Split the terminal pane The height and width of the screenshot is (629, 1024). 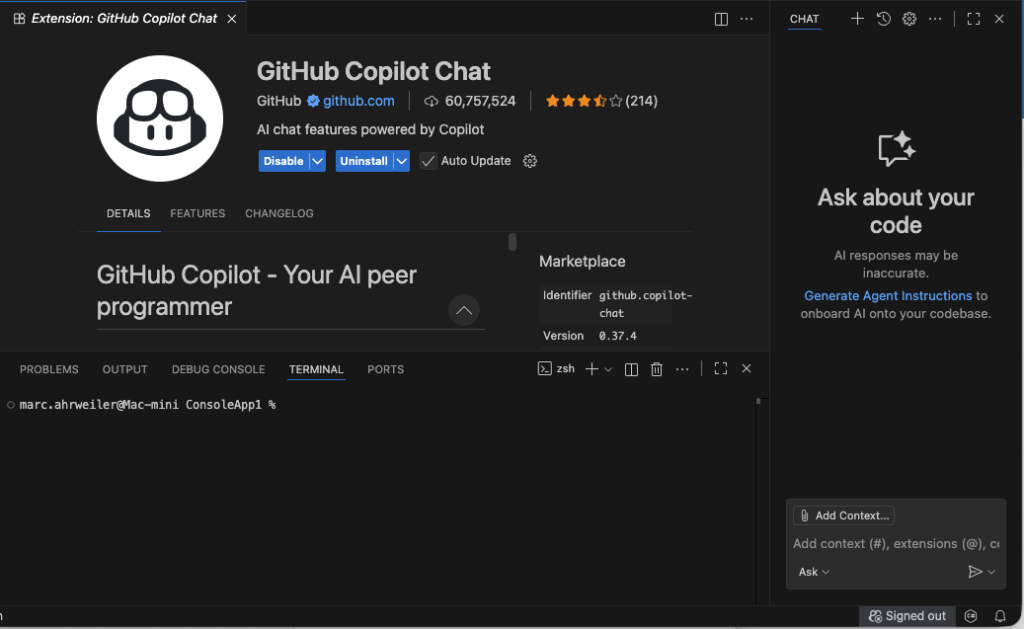click(x=631, y=369)
